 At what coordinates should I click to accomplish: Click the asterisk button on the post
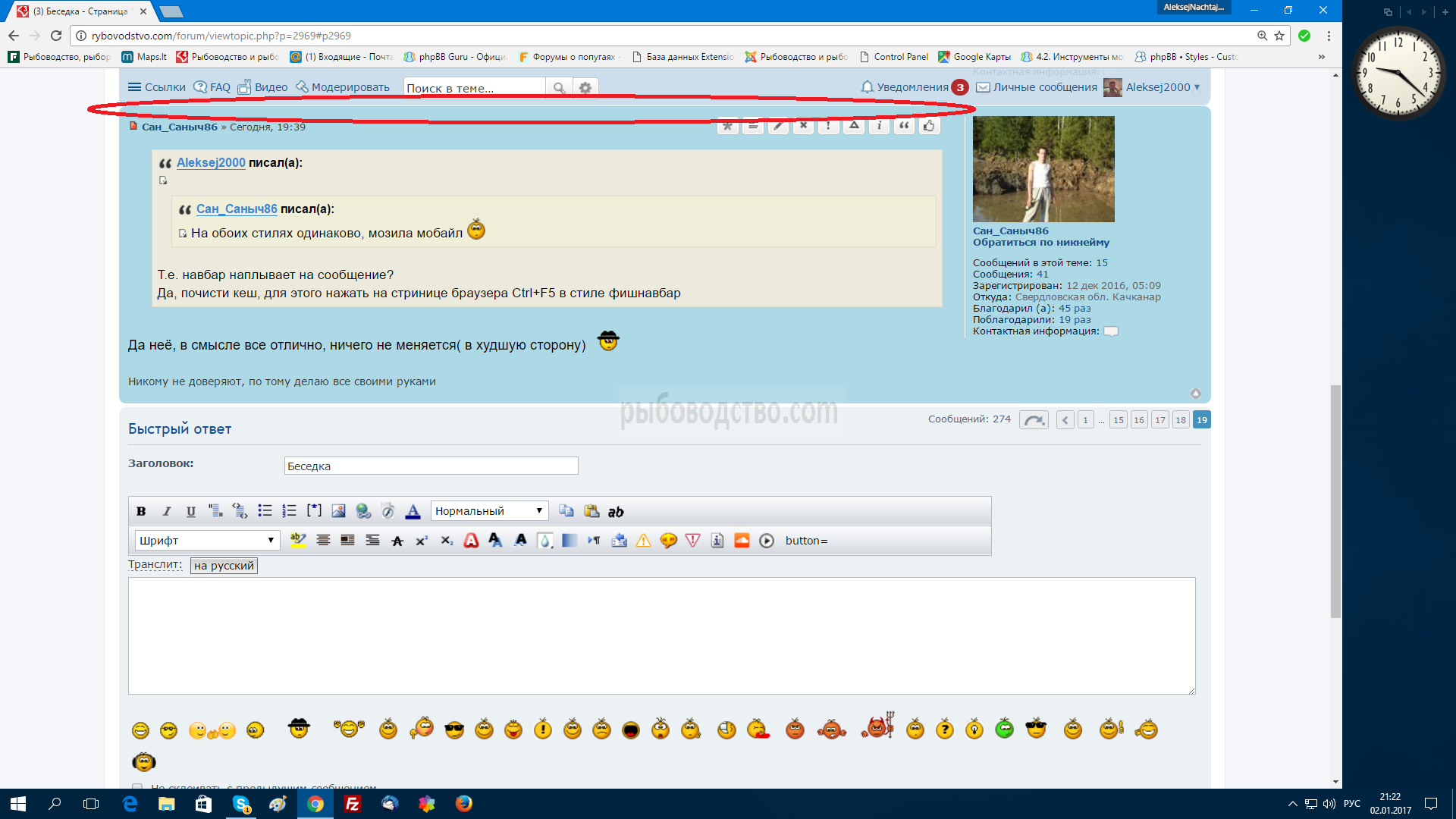727,126
